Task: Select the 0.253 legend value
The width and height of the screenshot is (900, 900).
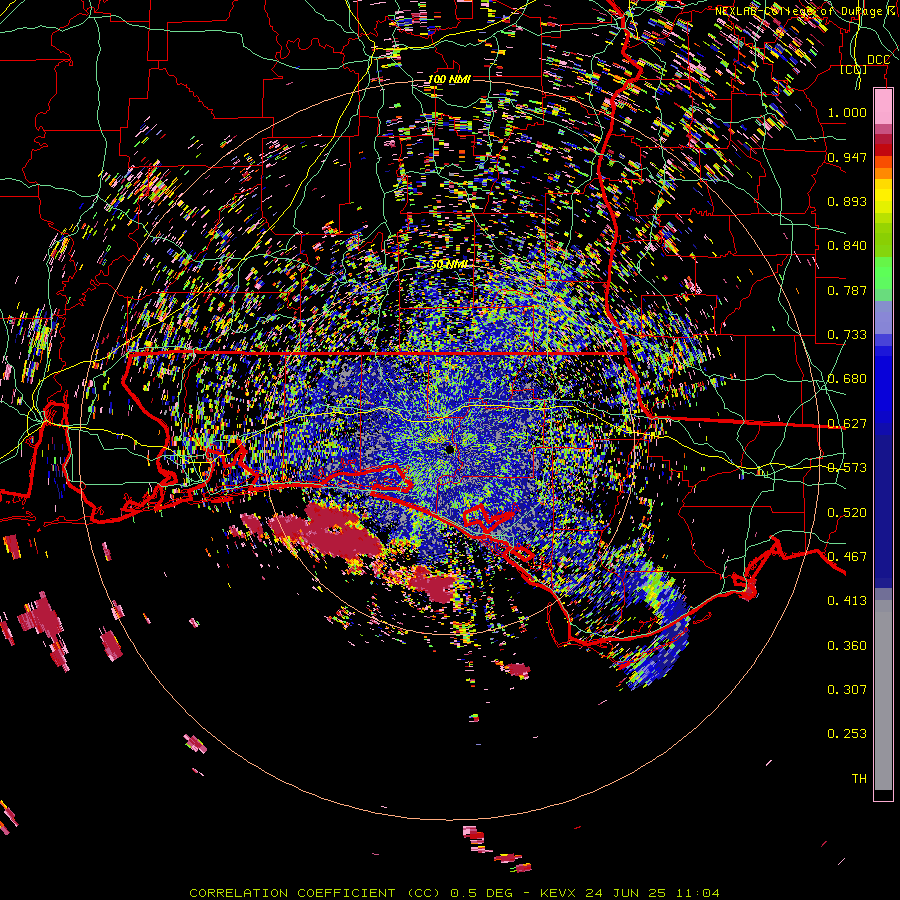Action: tap(847, 734)
